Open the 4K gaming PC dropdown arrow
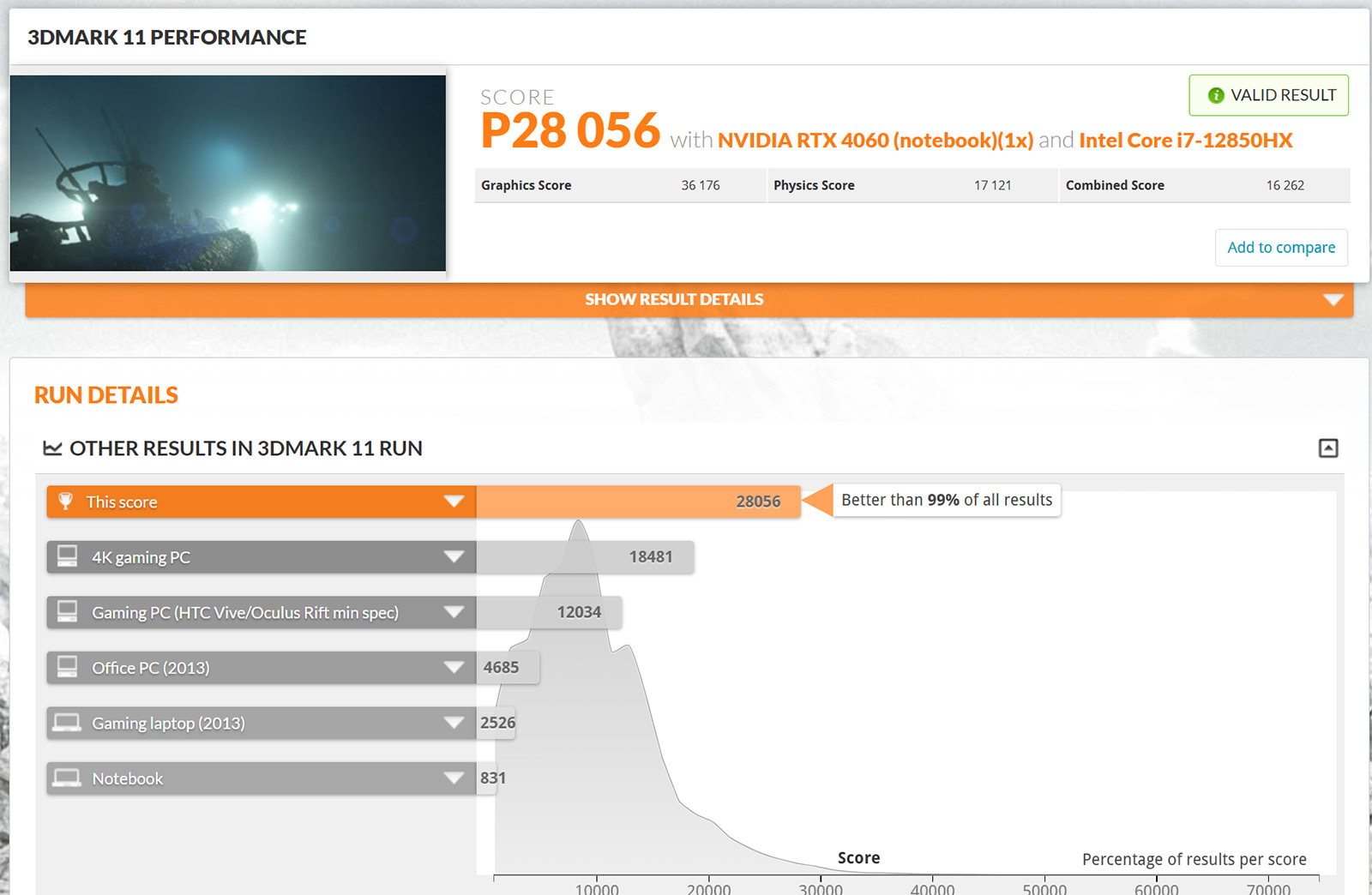This screenshot has height=895, width=1372. pos(454,557)
